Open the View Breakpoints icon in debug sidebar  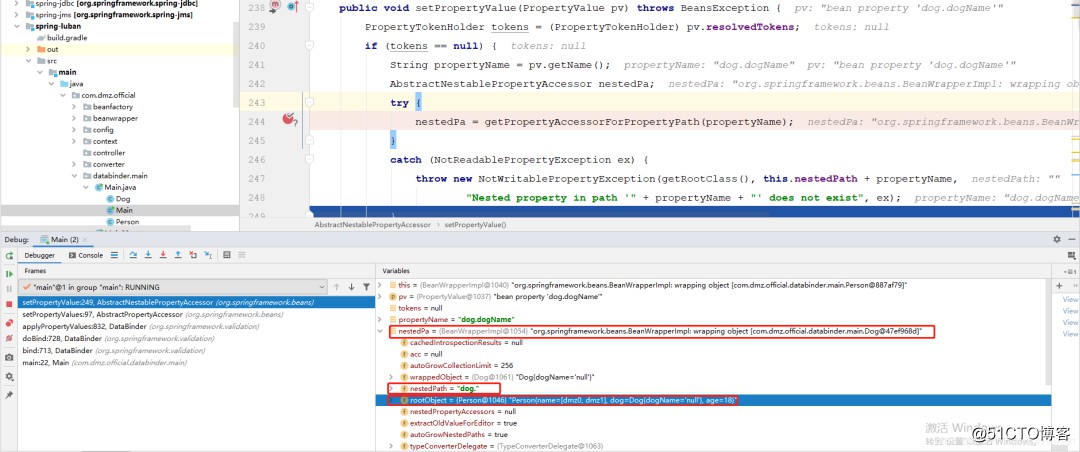(x=9, y=323)
